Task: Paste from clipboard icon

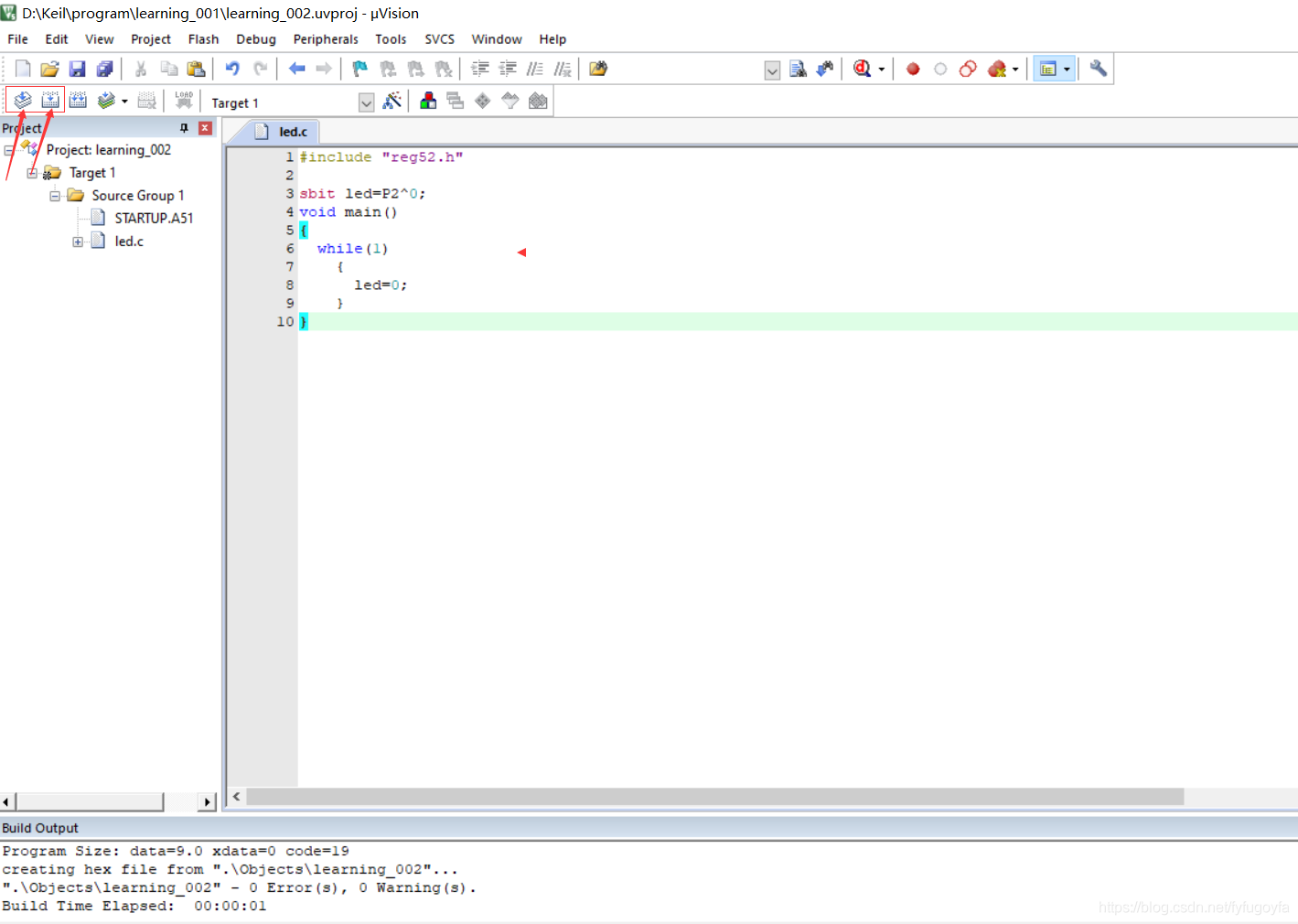Action: 196,69
